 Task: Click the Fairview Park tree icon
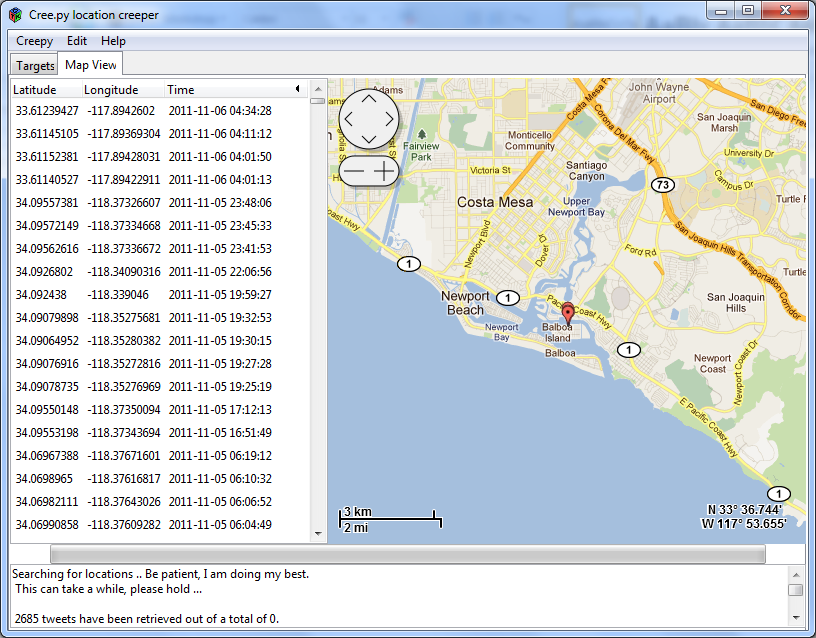[422, 135]
